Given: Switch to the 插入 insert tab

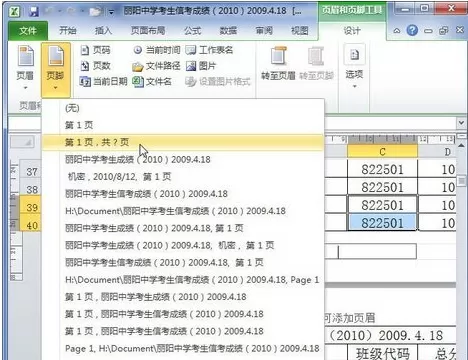Looking at the screenshot, I should coord(103,31).
